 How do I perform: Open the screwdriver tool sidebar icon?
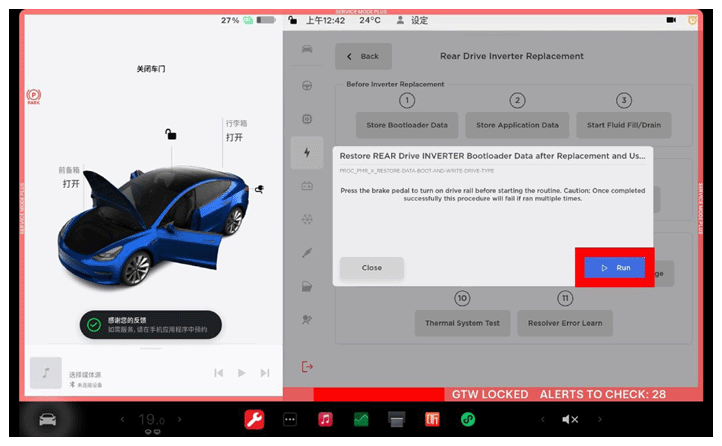click(307, 253)
